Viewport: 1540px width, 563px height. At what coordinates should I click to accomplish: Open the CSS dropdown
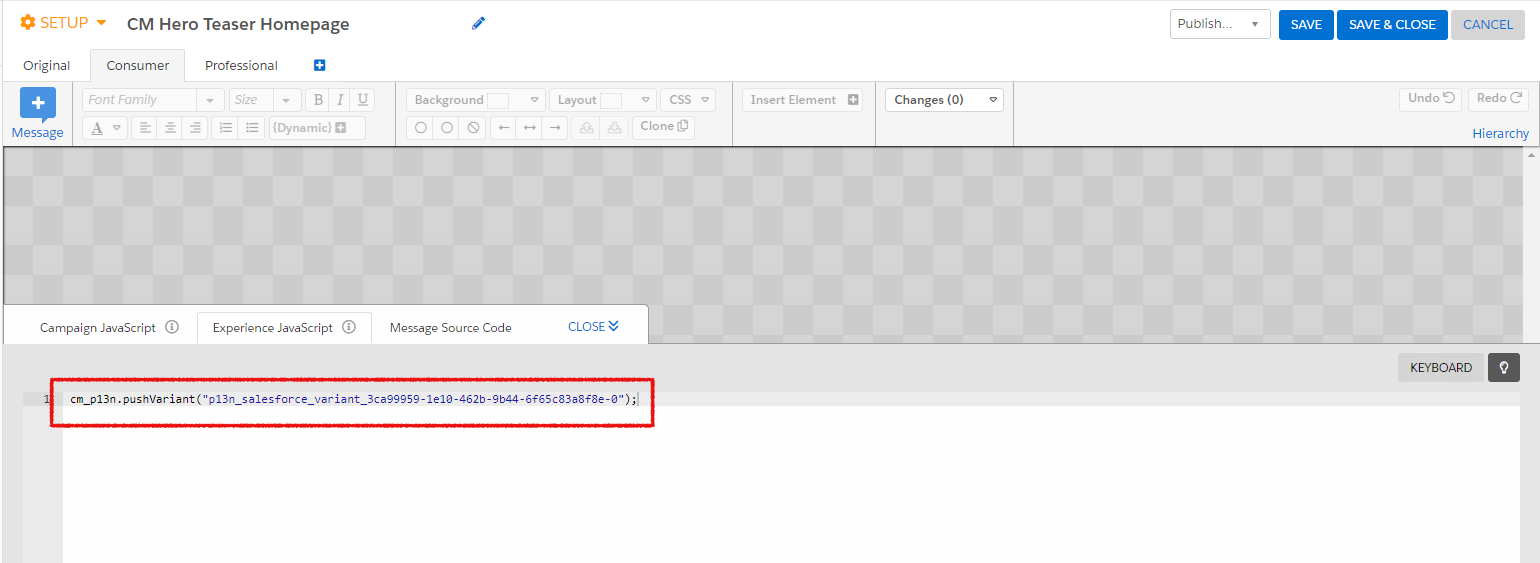tap(688, 100)
